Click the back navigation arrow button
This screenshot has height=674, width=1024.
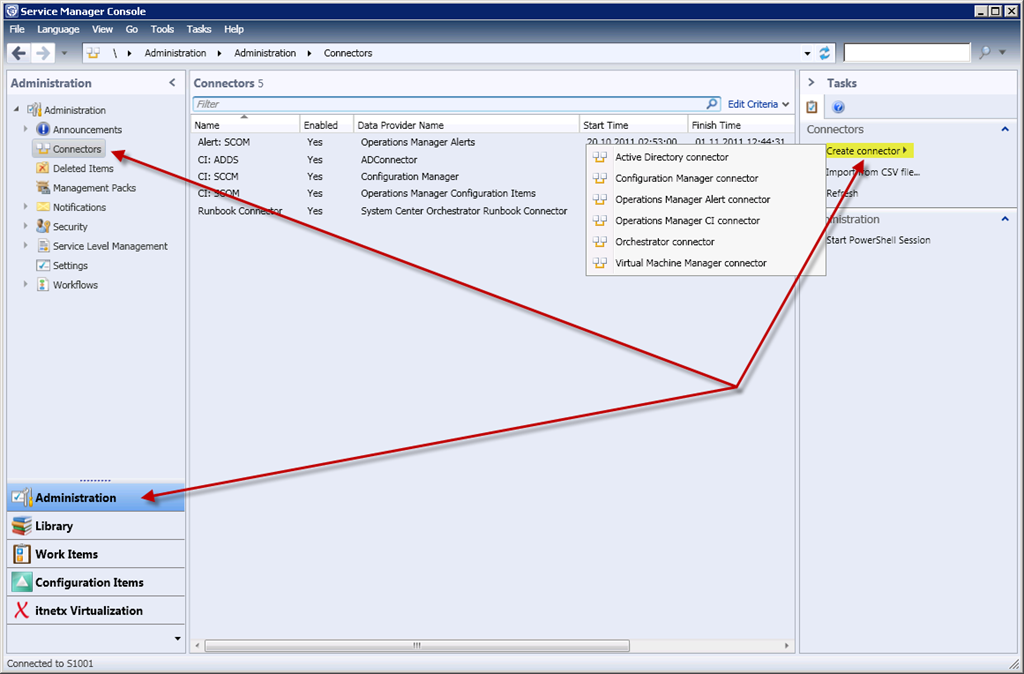tap(19, 53)
